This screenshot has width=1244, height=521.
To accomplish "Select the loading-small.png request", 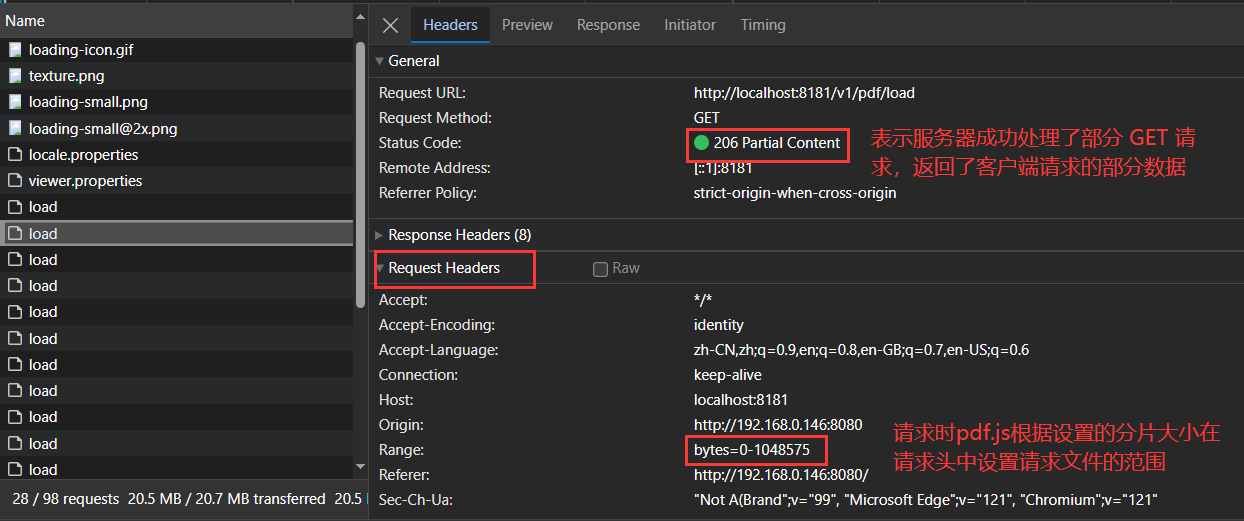I will click(177, 102).
